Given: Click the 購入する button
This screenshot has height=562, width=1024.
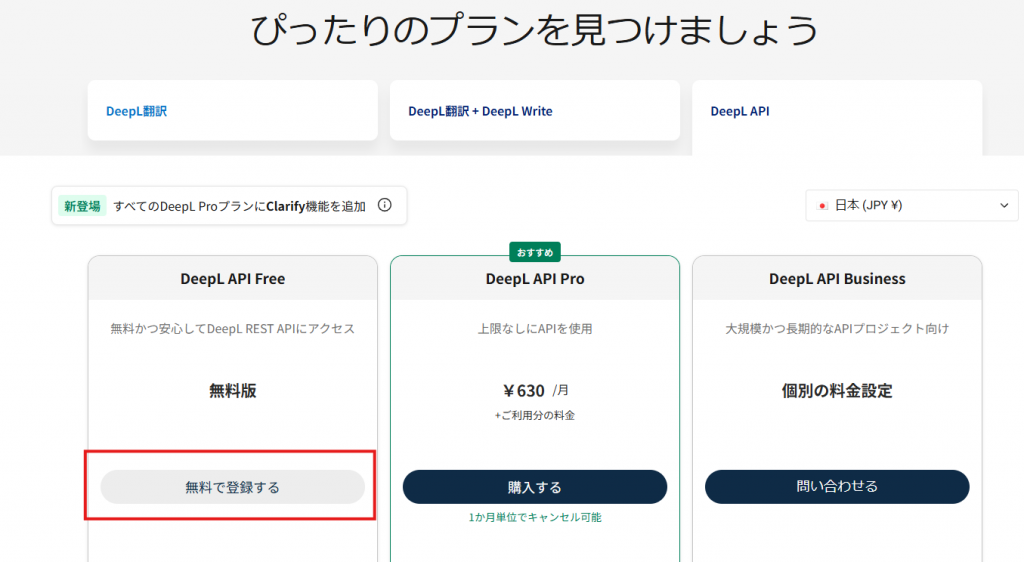Looking at the screenshot, I should [535, 487].
